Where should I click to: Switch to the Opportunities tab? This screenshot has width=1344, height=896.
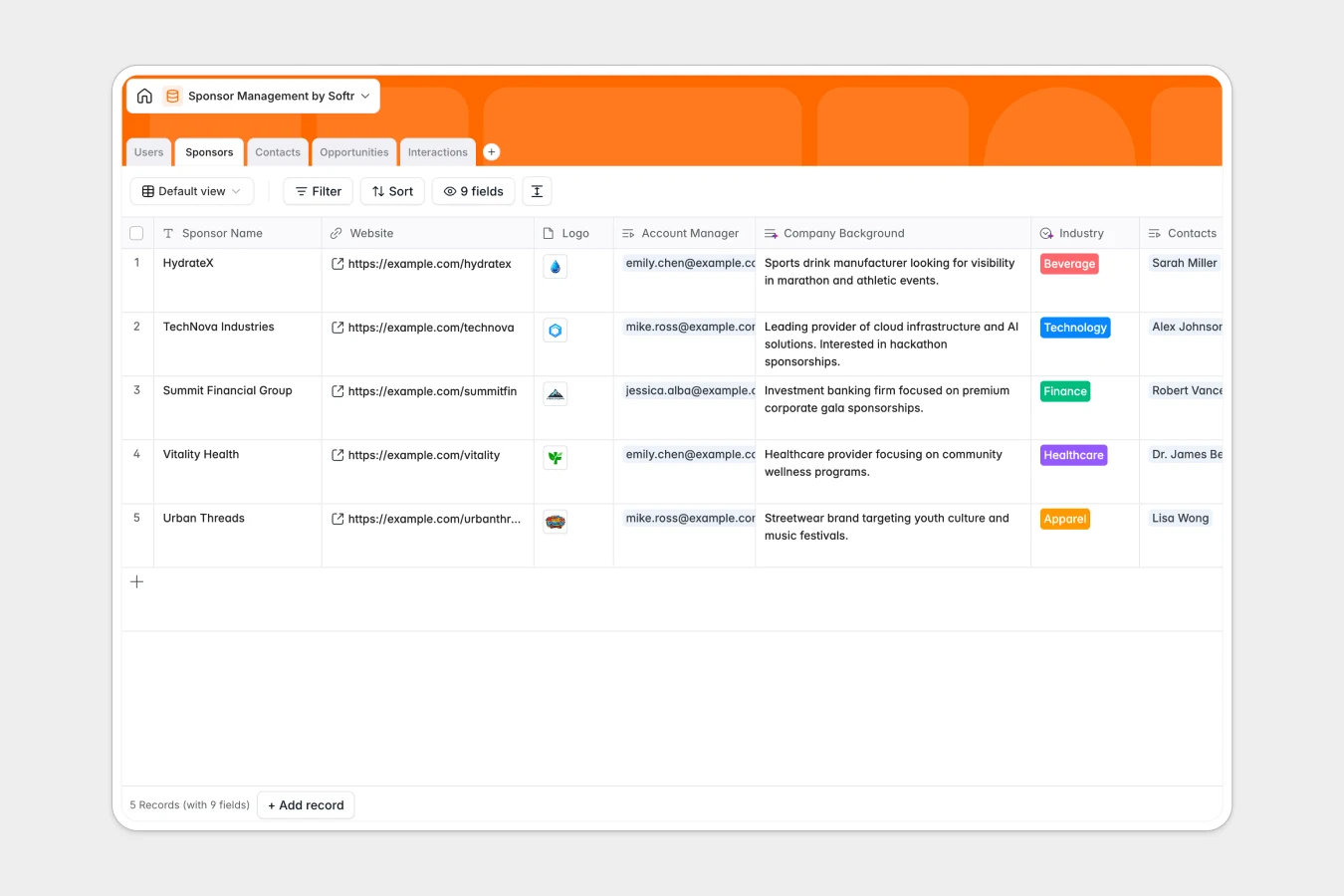click(353, 151)
